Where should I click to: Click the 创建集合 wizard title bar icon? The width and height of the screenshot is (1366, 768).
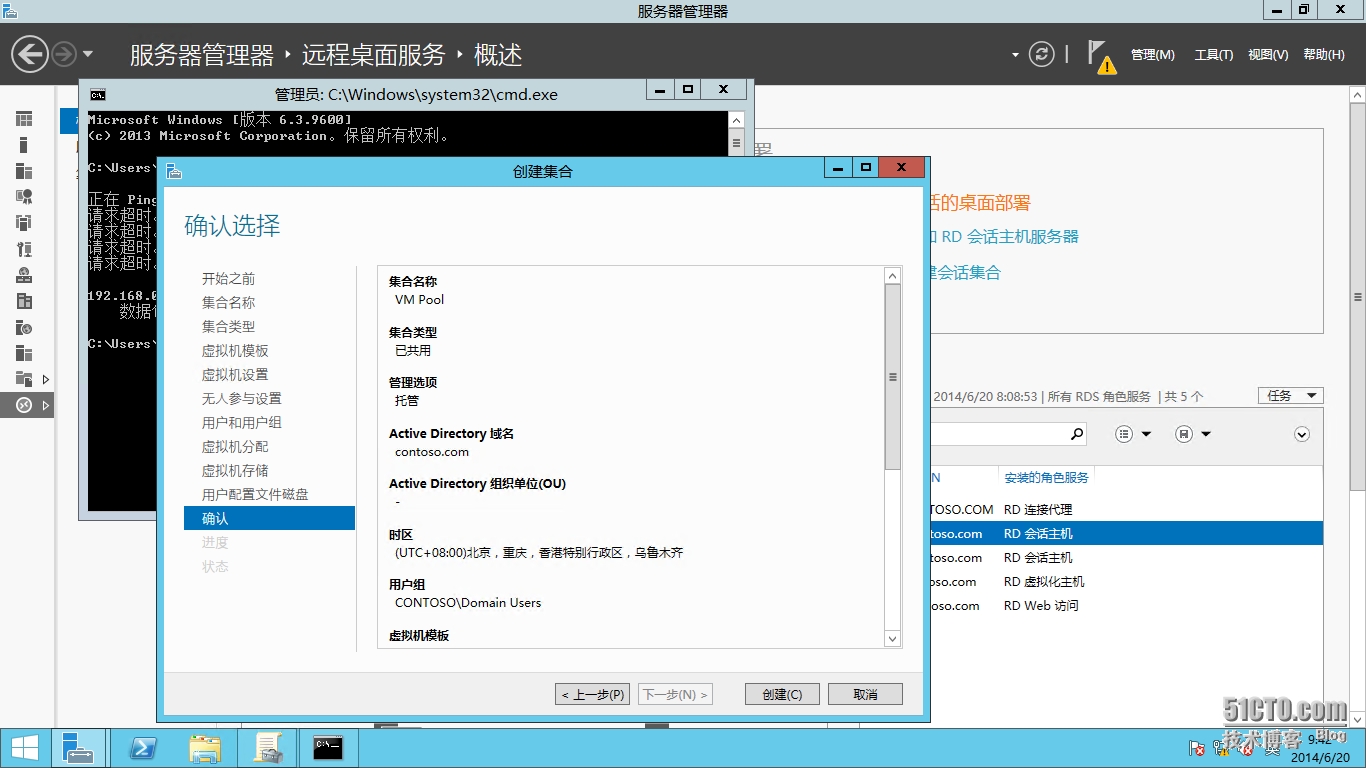pos(174,171)
